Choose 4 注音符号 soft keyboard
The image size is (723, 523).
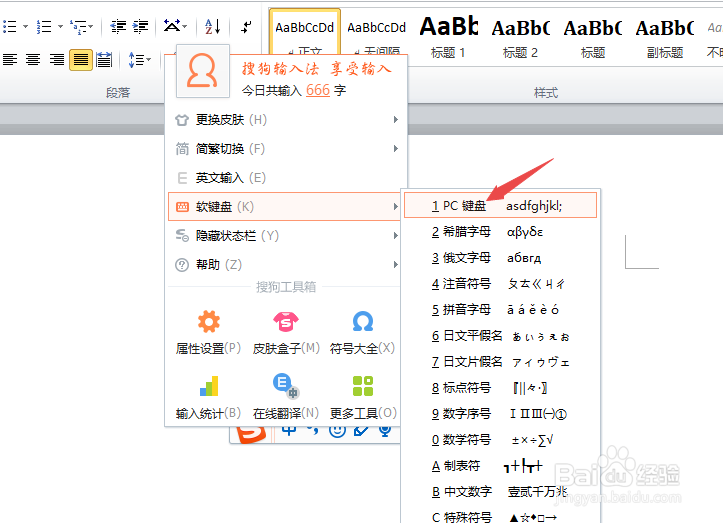(500, 284)
